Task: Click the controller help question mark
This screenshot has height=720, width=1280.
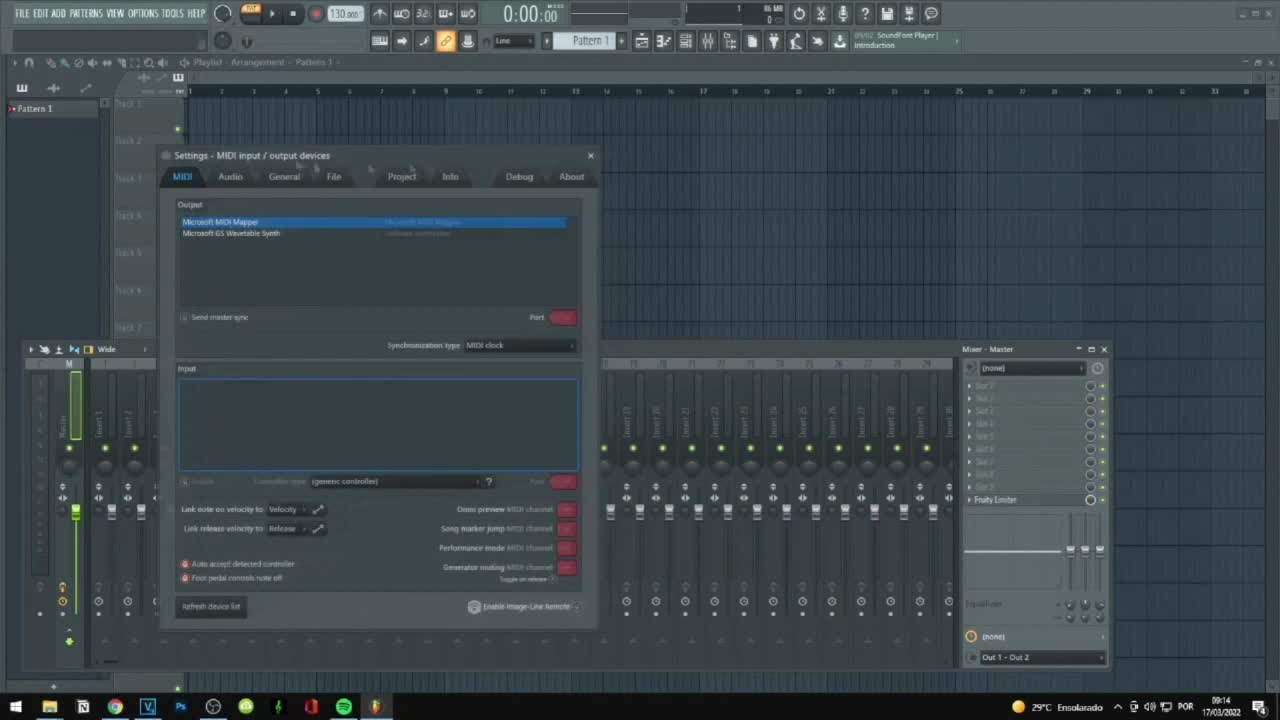Action: coord(489,481)
